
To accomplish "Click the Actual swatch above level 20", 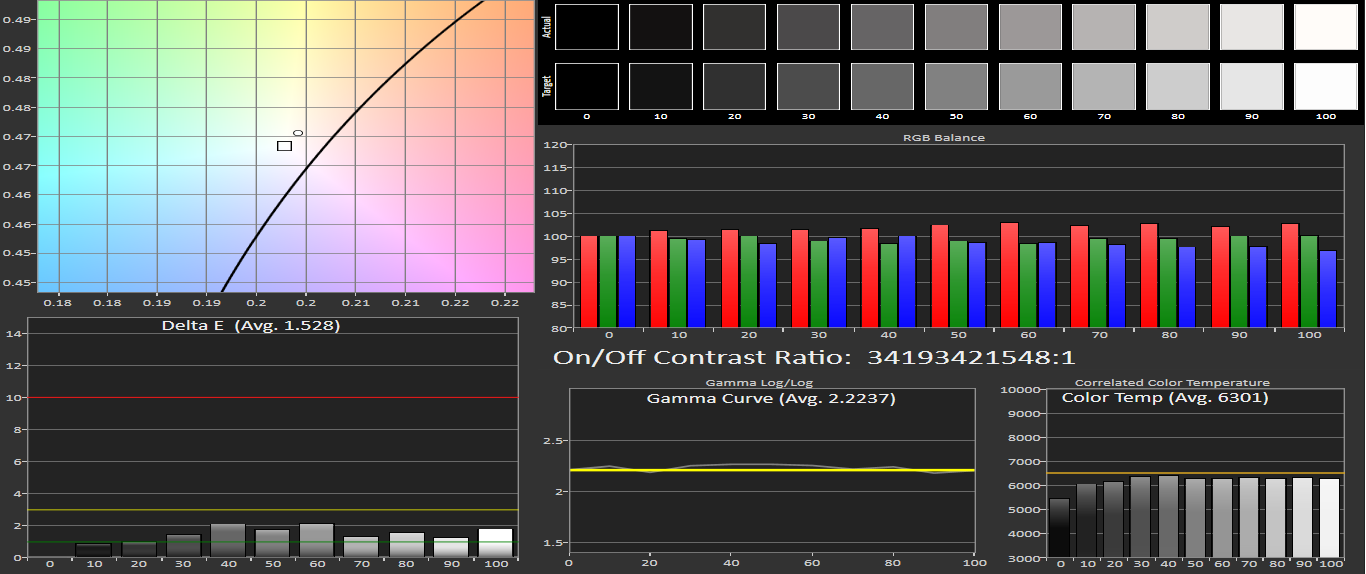I will [x=734, y=27].
